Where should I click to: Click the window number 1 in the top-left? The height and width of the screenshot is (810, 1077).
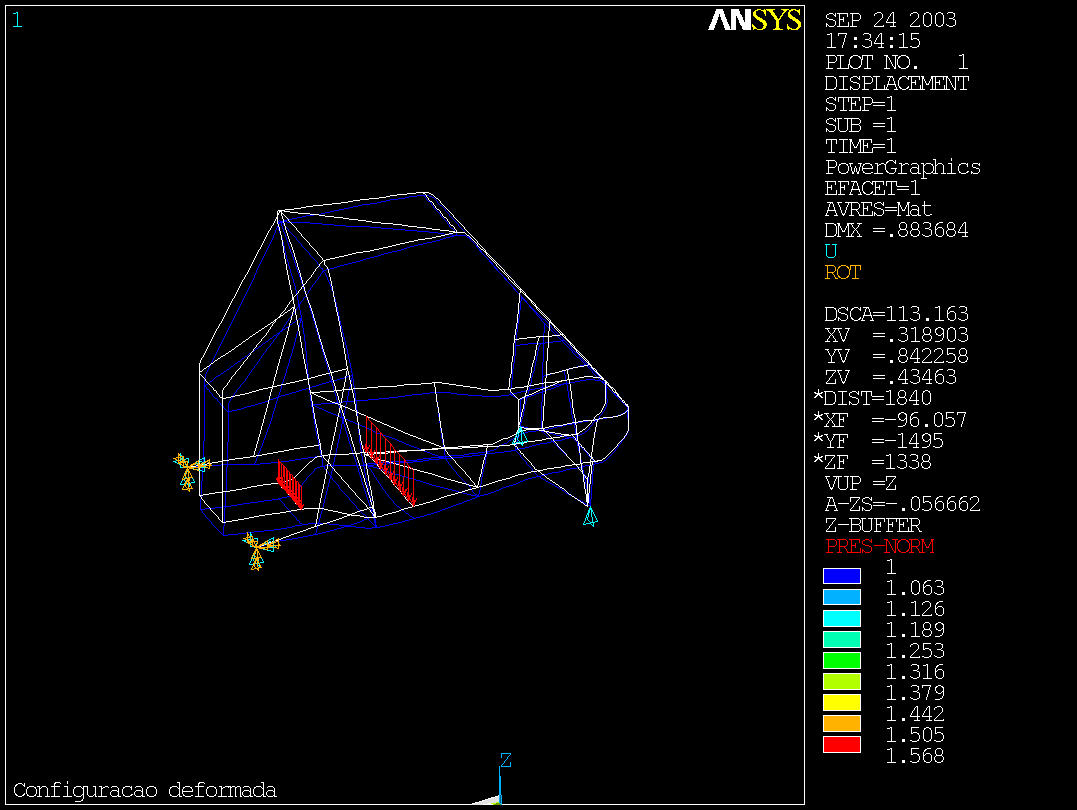click(16, 20)
